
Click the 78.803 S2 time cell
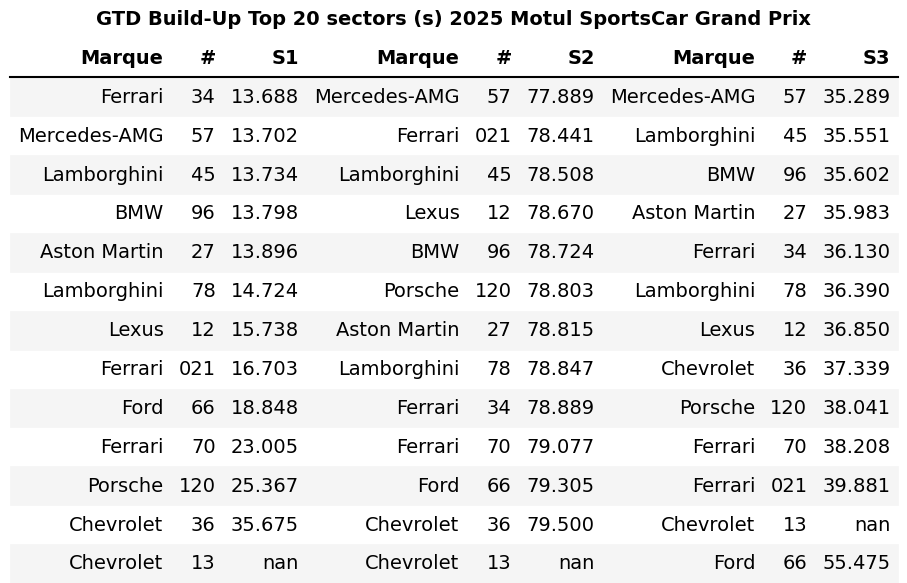560,291
